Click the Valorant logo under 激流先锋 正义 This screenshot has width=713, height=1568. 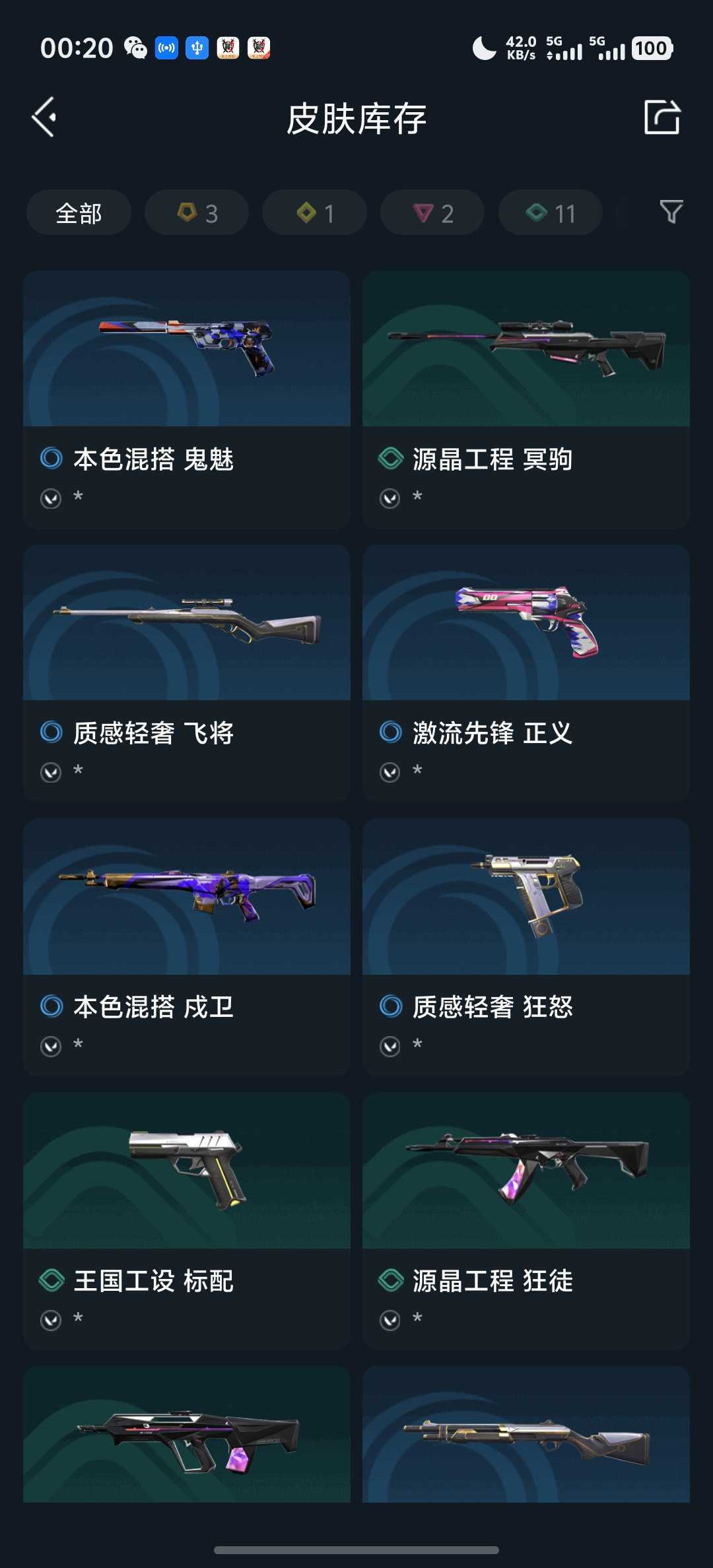[390, 772]
